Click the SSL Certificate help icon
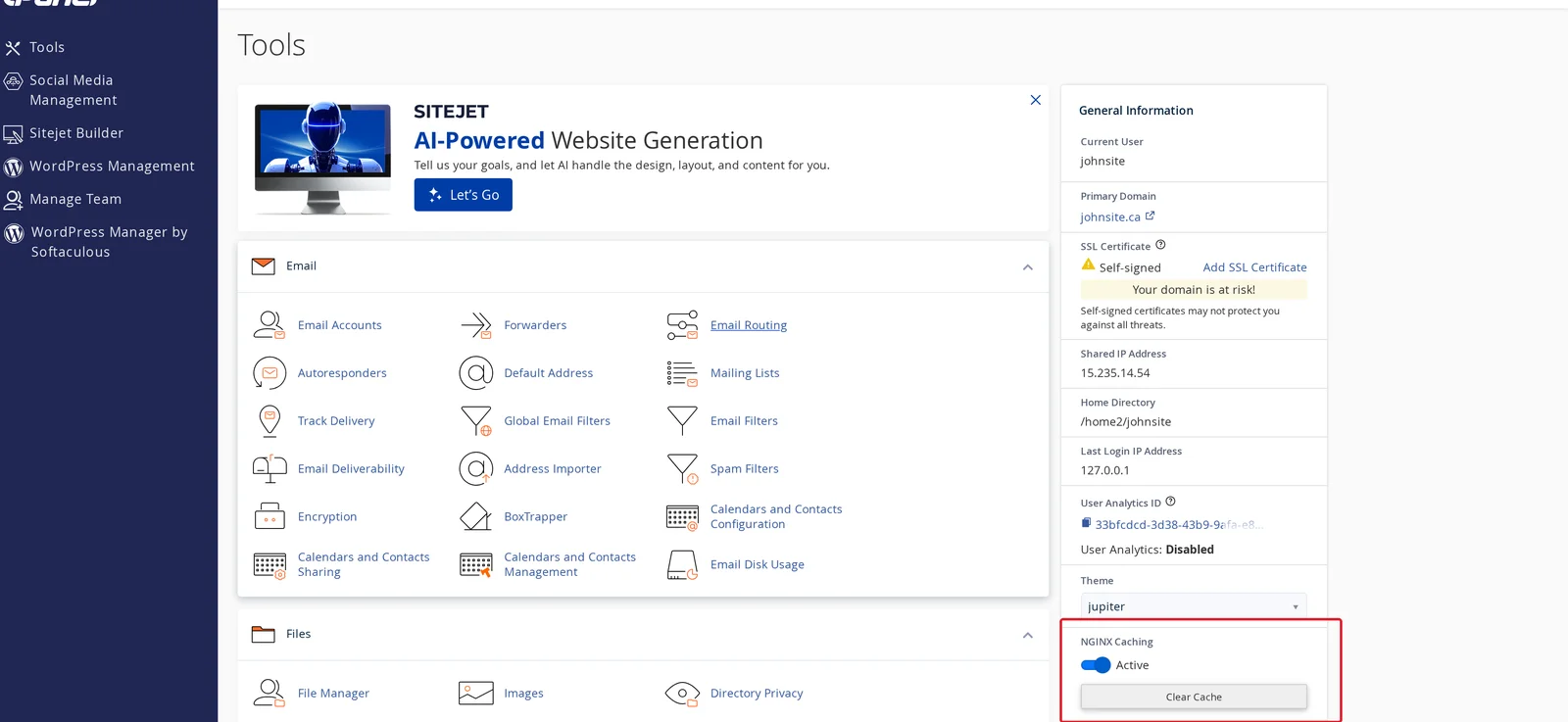 (x=1160, y=245)
